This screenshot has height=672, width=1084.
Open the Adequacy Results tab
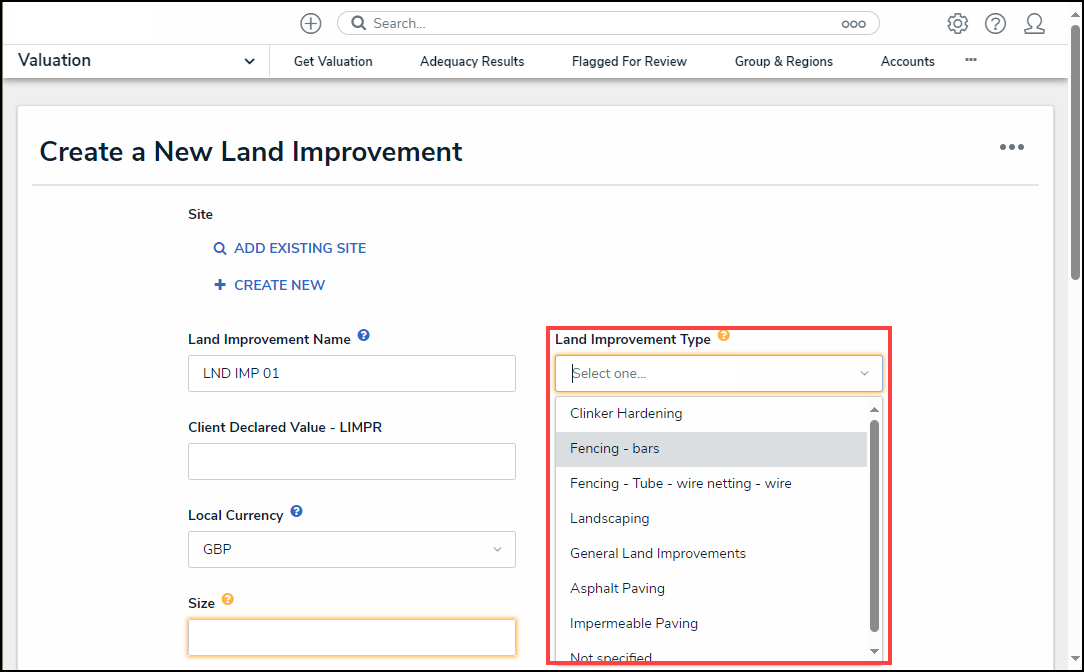point(472,62)
